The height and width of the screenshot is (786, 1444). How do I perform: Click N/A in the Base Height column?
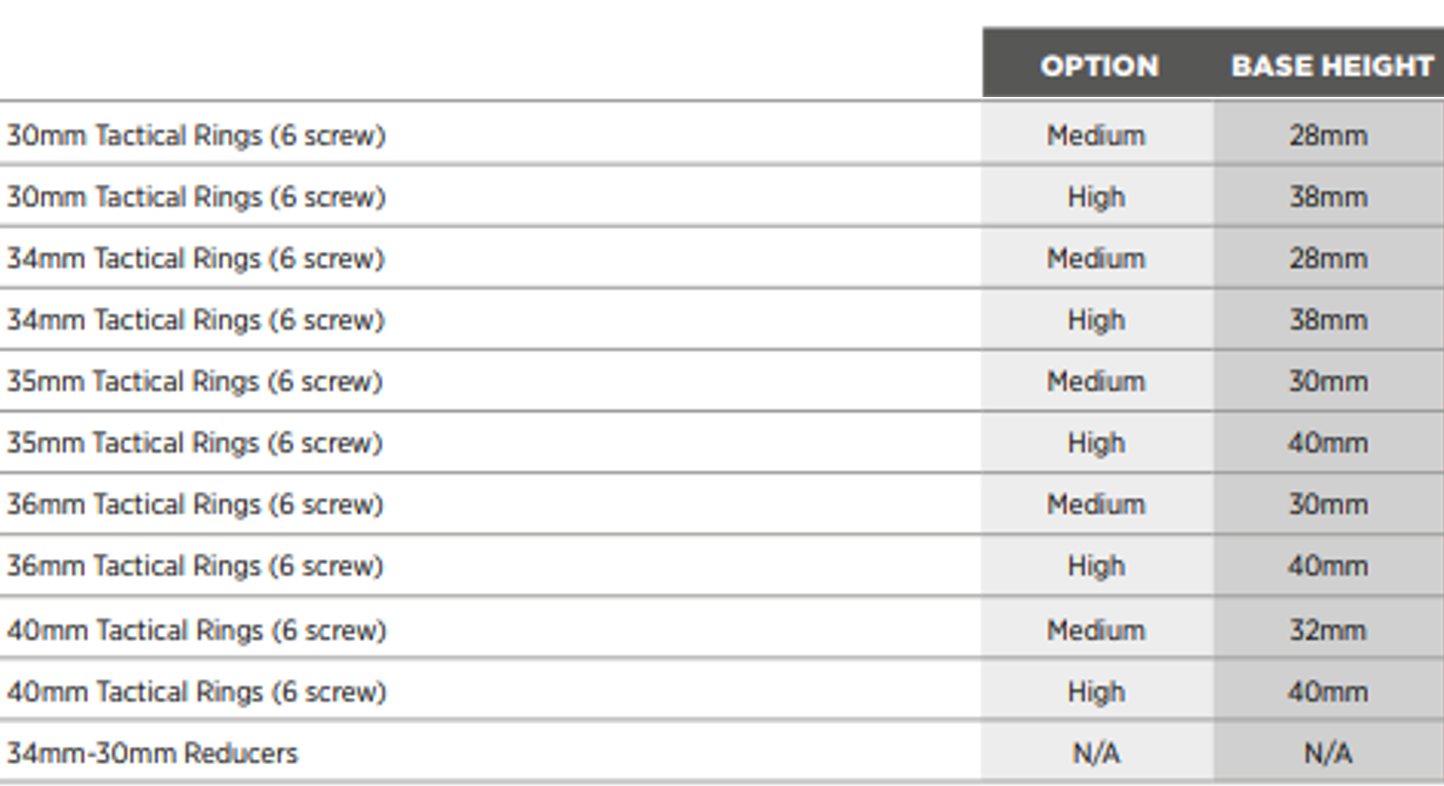[x=1328, y=752]
